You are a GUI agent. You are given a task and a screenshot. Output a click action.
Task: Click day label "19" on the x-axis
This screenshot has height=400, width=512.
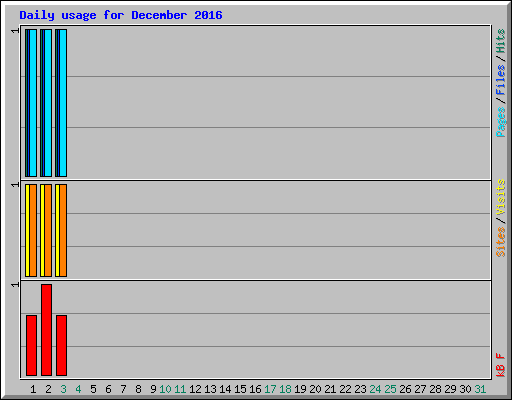point(300,389)
